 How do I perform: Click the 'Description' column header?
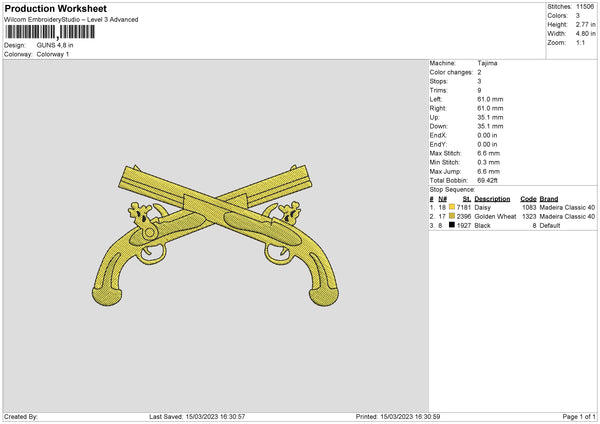point(492,199)
